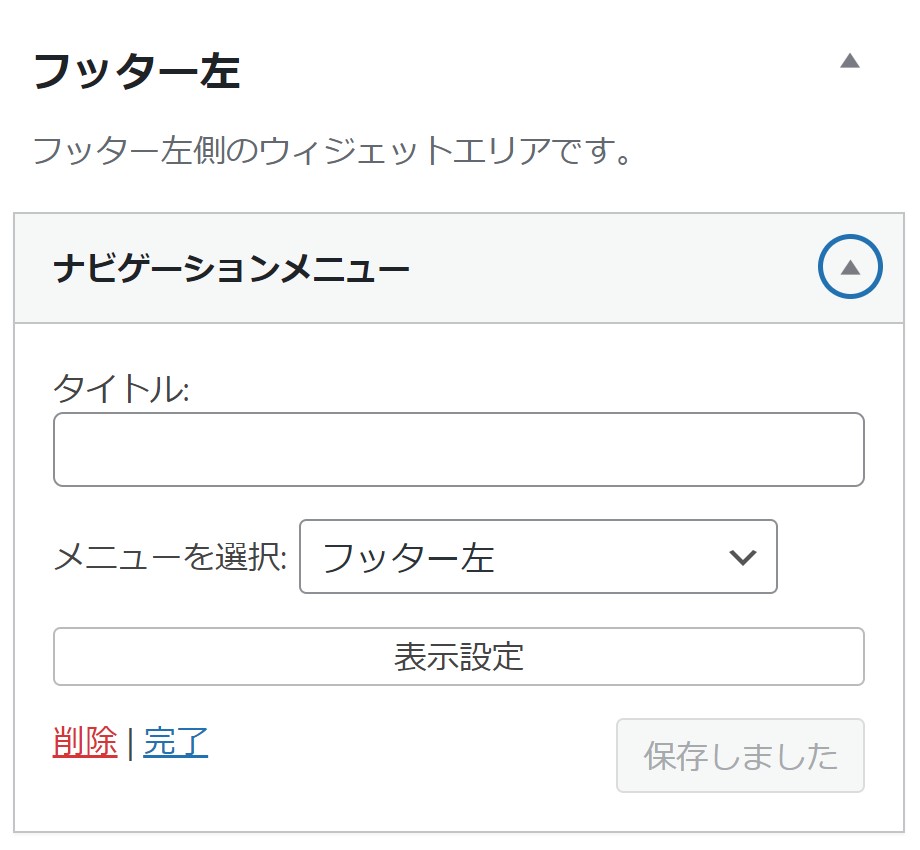920x850 pixels.
Task: Click the chevron in メニューを選択 dropdown
Action: pos(742,557)
